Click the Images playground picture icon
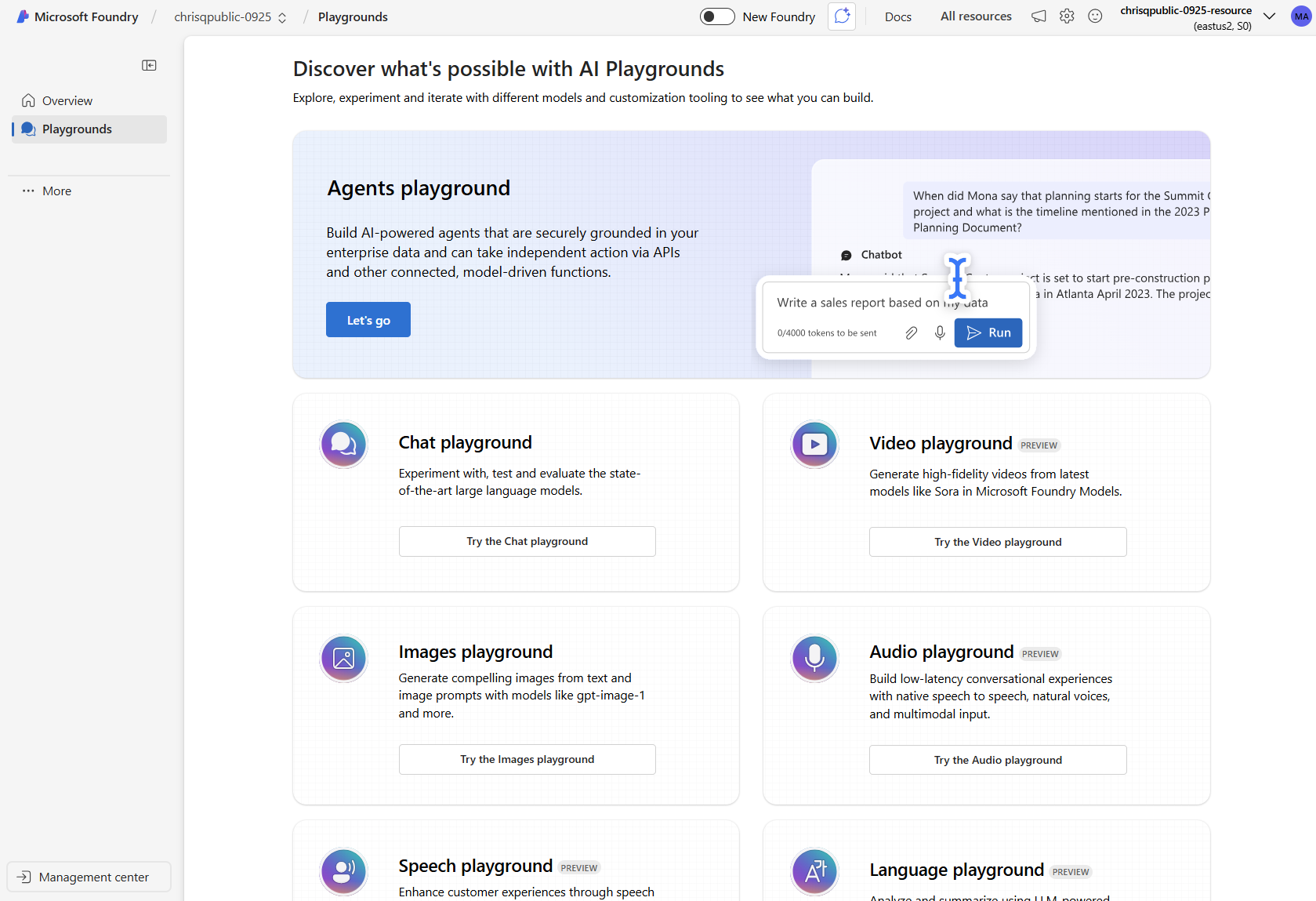This screenshot has height=901, width=1316. [343, 658]
